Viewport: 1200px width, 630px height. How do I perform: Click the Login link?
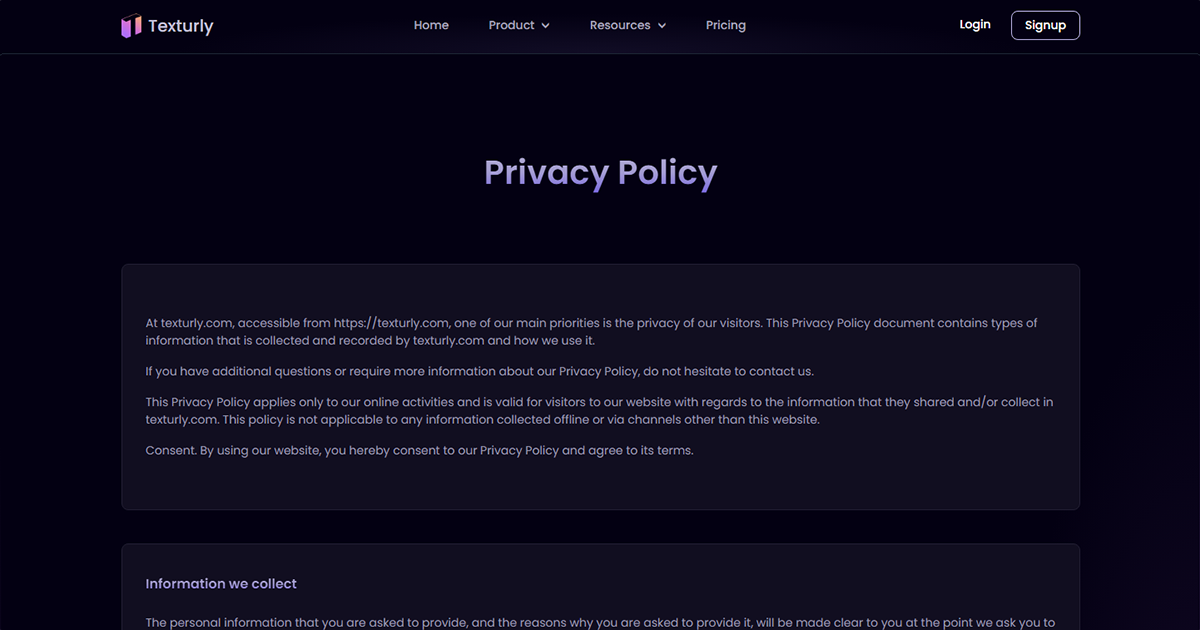coord(975,24)
